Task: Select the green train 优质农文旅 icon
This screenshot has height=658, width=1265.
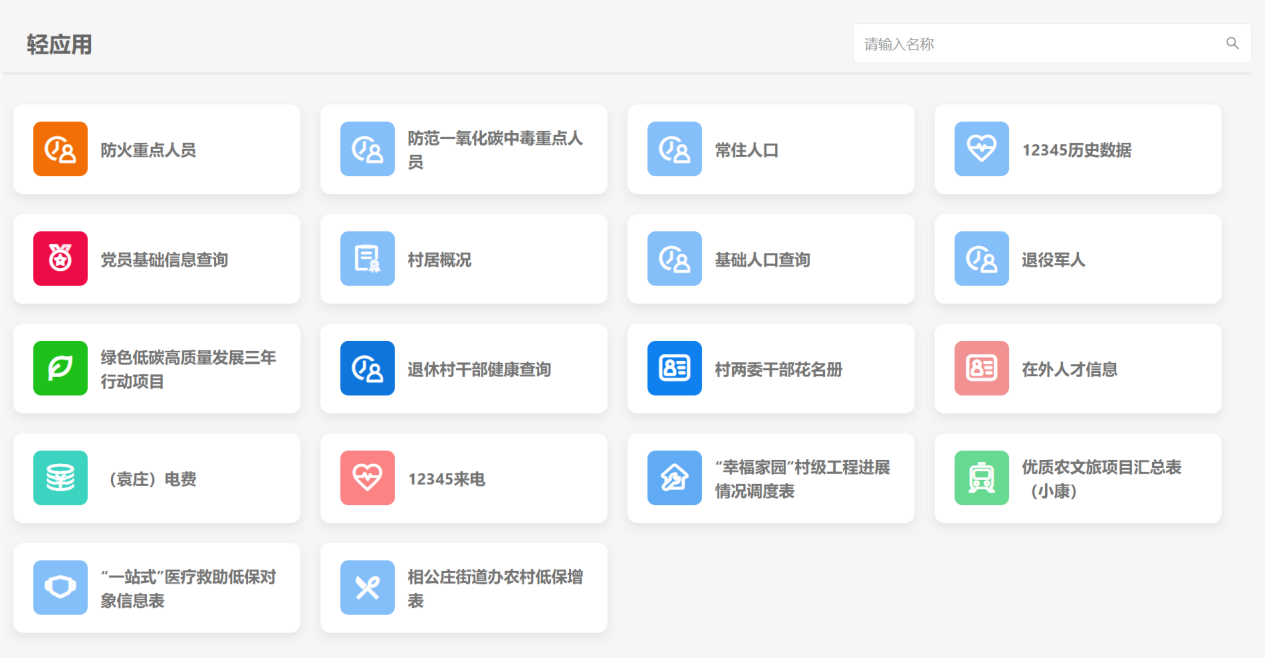Action: (x=981, y=478)
